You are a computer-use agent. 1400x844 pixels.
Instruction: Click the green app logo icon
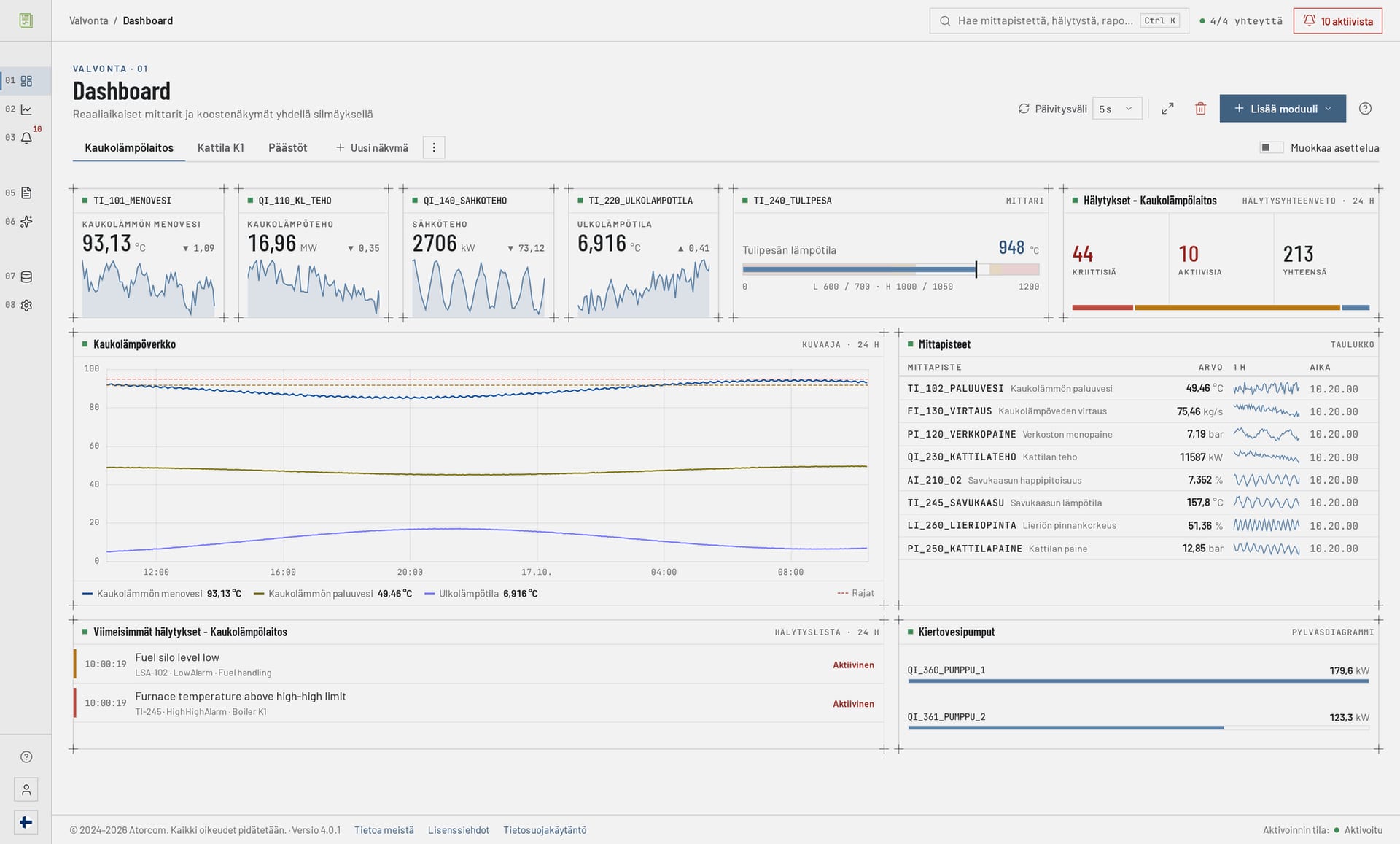pos(26,20)
